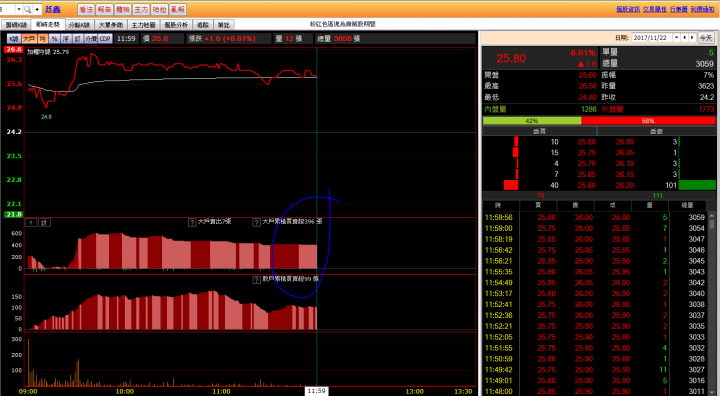
Task: Switch to the 追蹤 tab
Action: coord(203,25)
